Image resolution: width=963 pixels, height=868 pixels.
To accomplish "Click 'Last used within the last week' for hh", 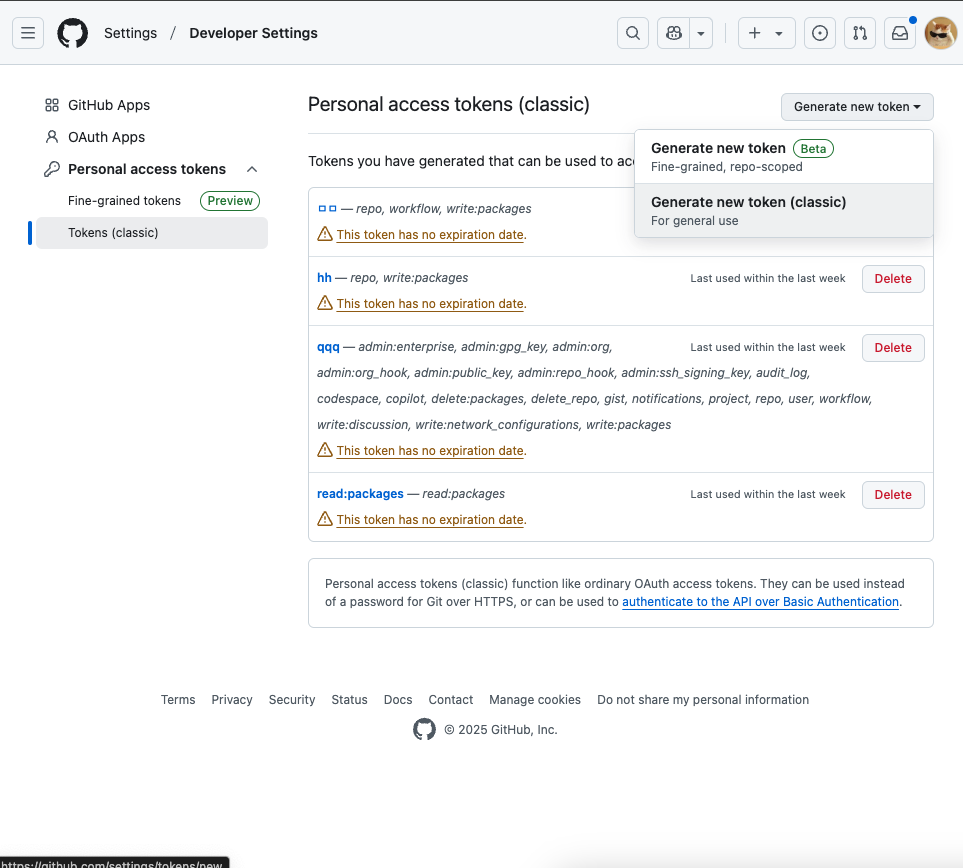I will pos(768,278).
